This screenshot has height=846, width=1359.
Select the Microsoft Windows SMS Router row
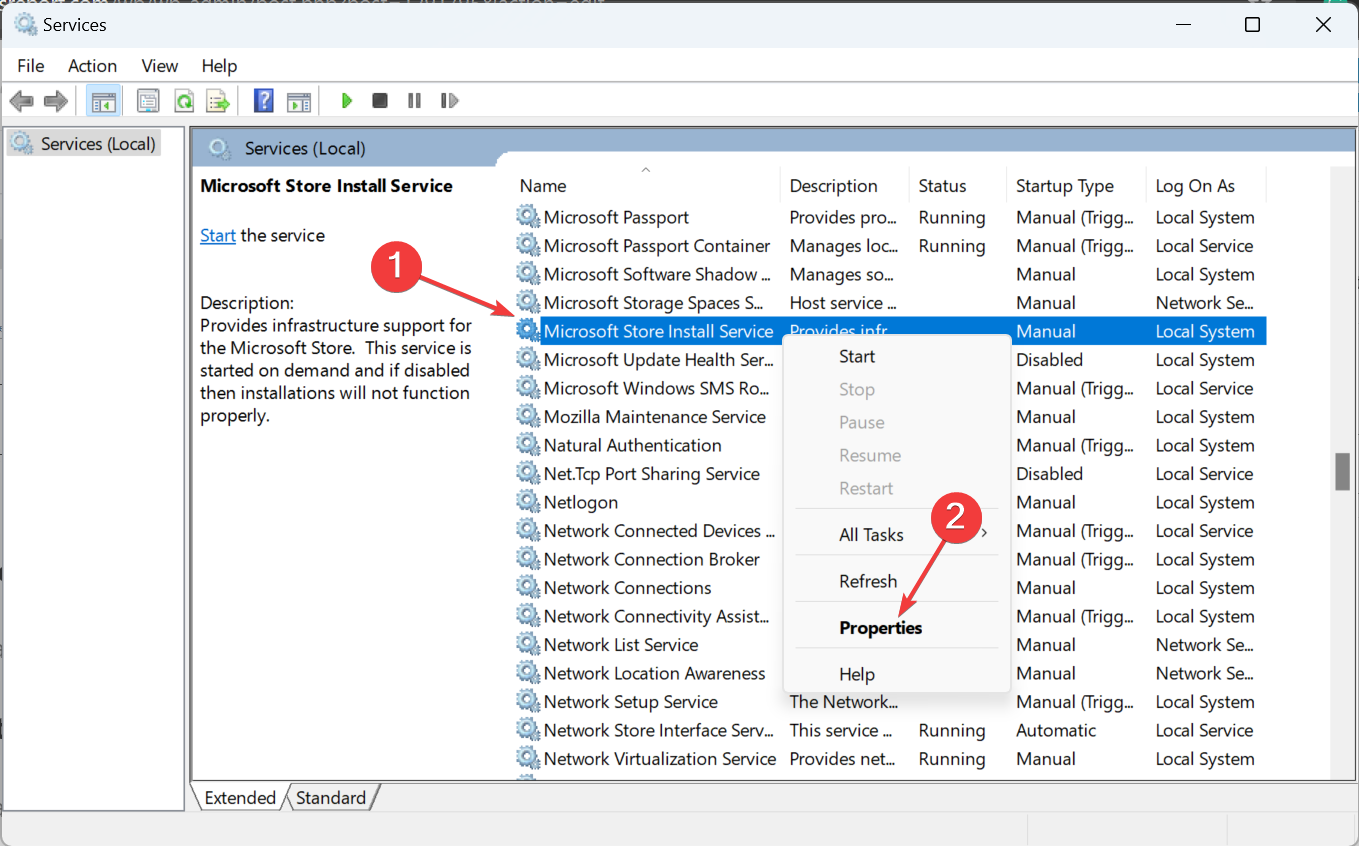pyautogui.click(x=890, y=388)
